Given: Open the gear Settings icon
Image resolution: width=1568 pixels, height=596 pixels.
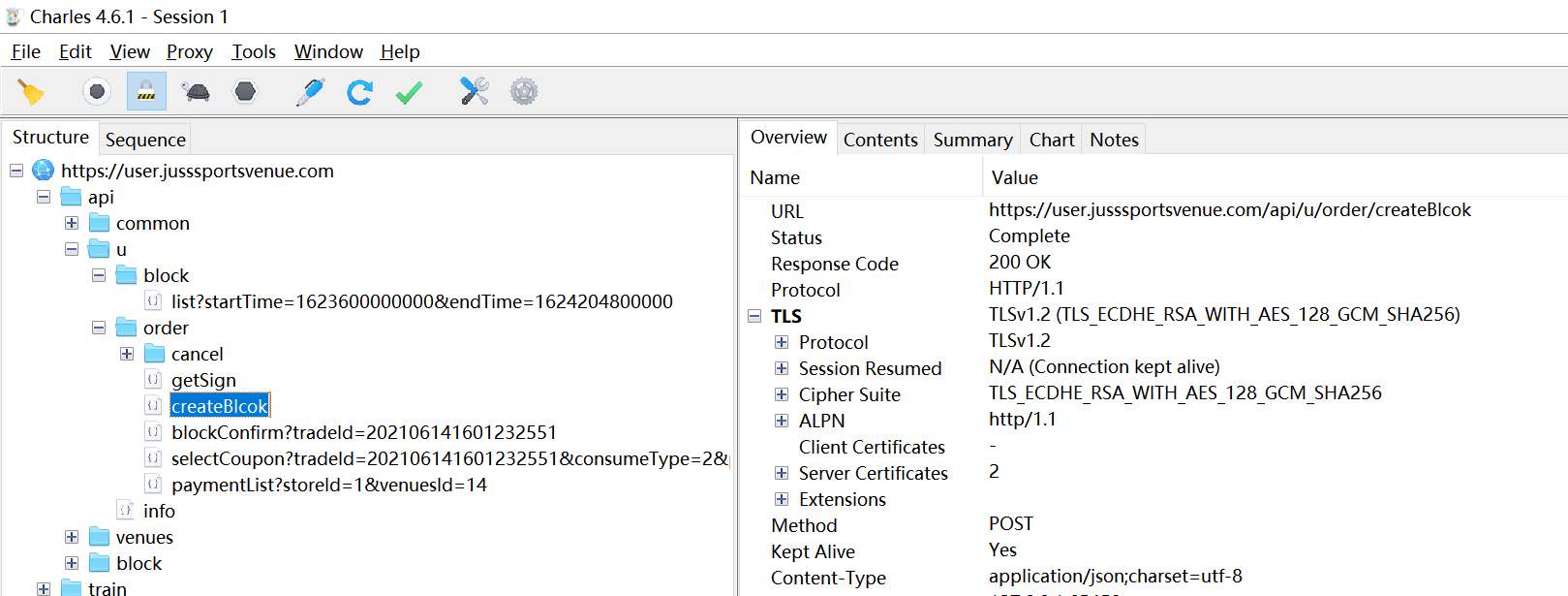Looking at the screenshot, I should (x=524, y=92).
